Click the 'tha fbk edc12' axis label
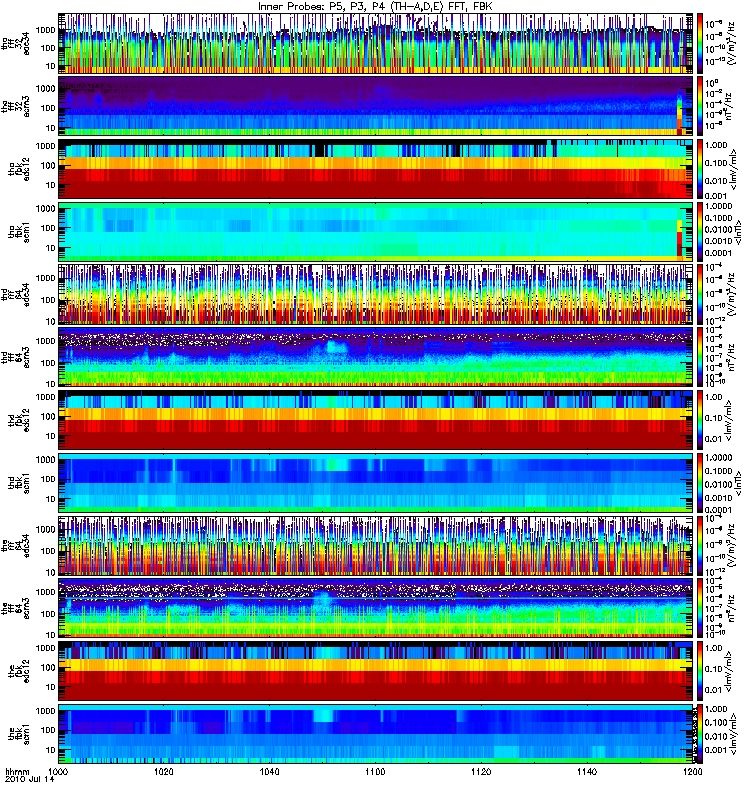The width and height of the screenshot is (750, 800). (x=19, y=169)
